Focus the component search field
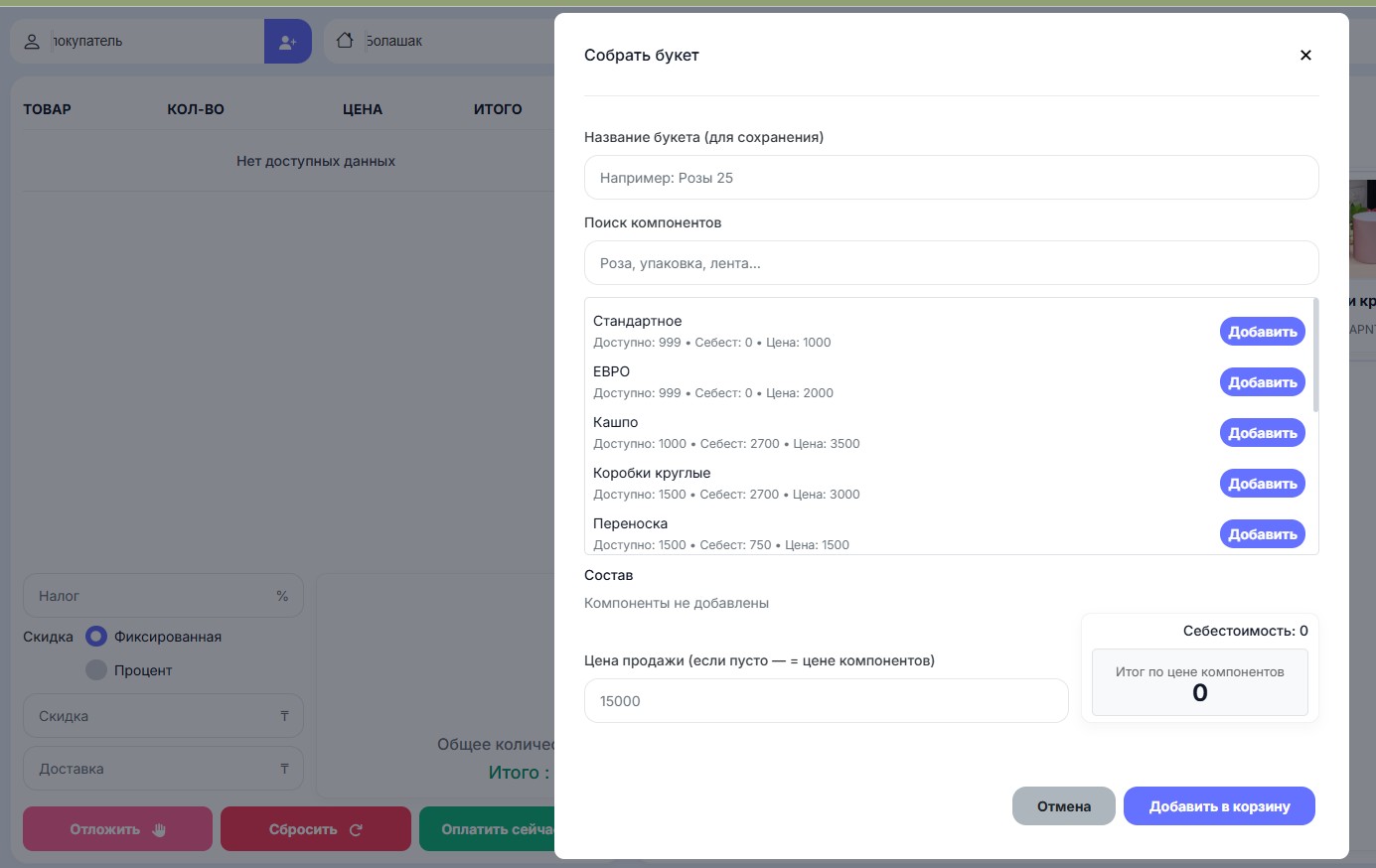Screen dimensions: 1376x868 [951, 263]
